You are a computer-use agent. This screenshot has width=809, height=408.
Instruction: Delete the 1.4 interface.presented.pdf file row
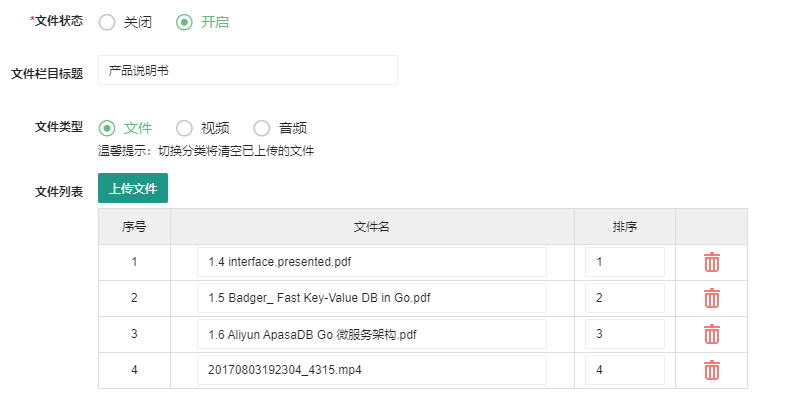711,262
